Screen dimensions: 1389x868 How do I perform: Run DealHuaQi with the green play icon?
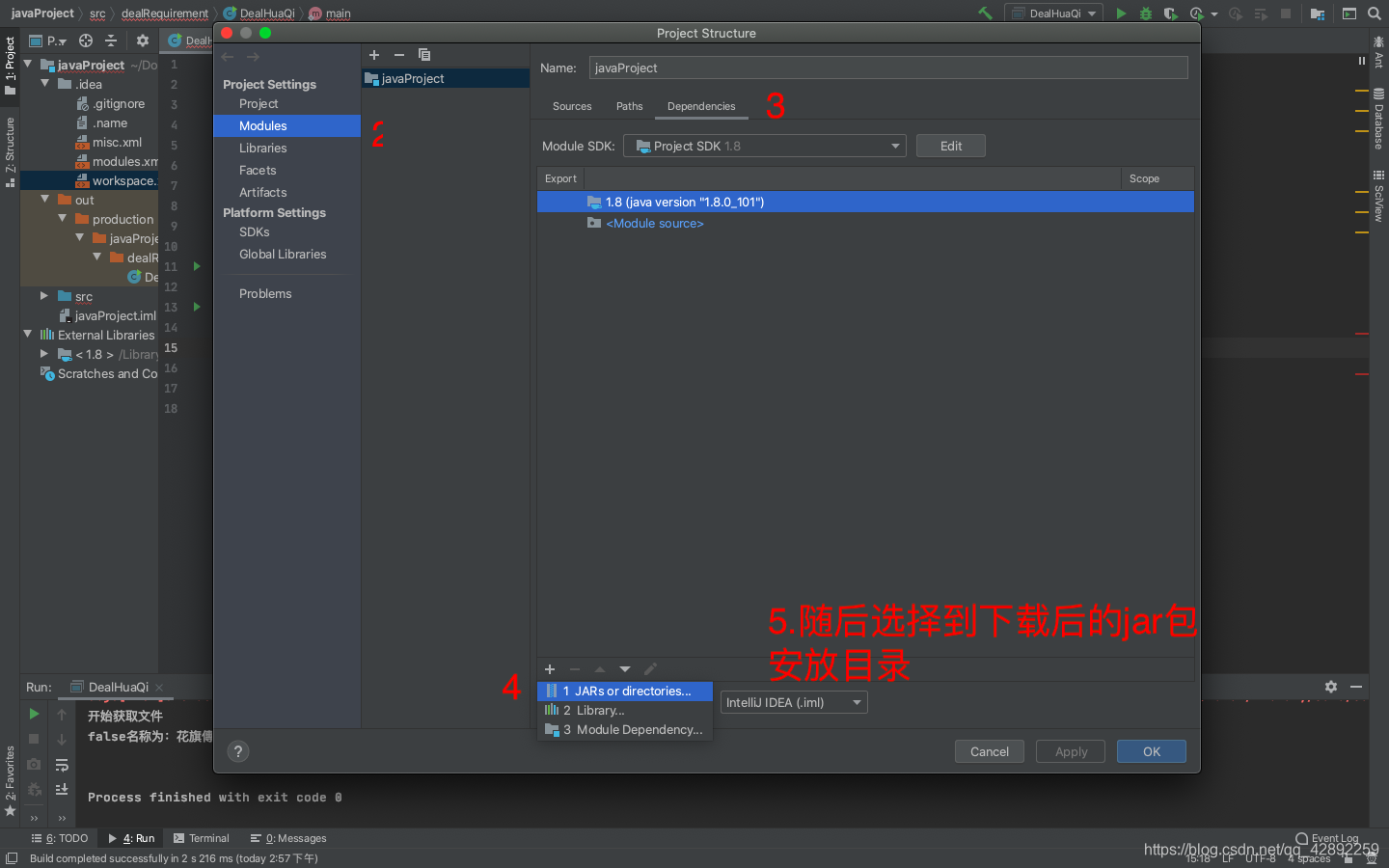click(x=1121, y=14)
